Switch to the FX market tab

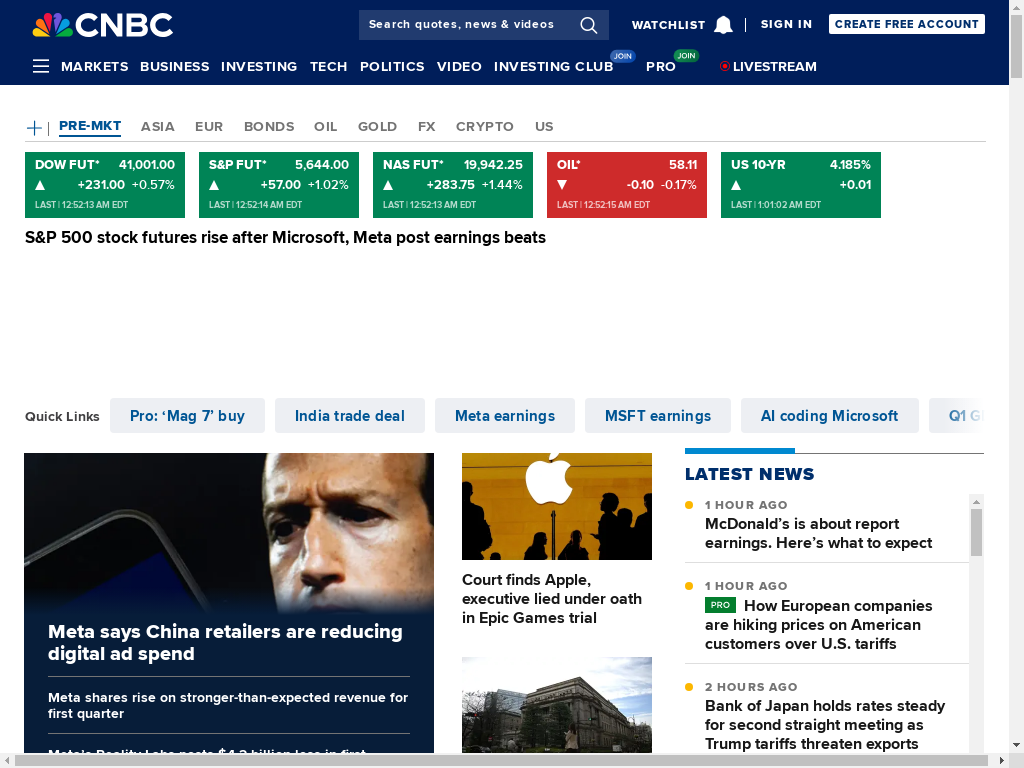click(426, 127)
